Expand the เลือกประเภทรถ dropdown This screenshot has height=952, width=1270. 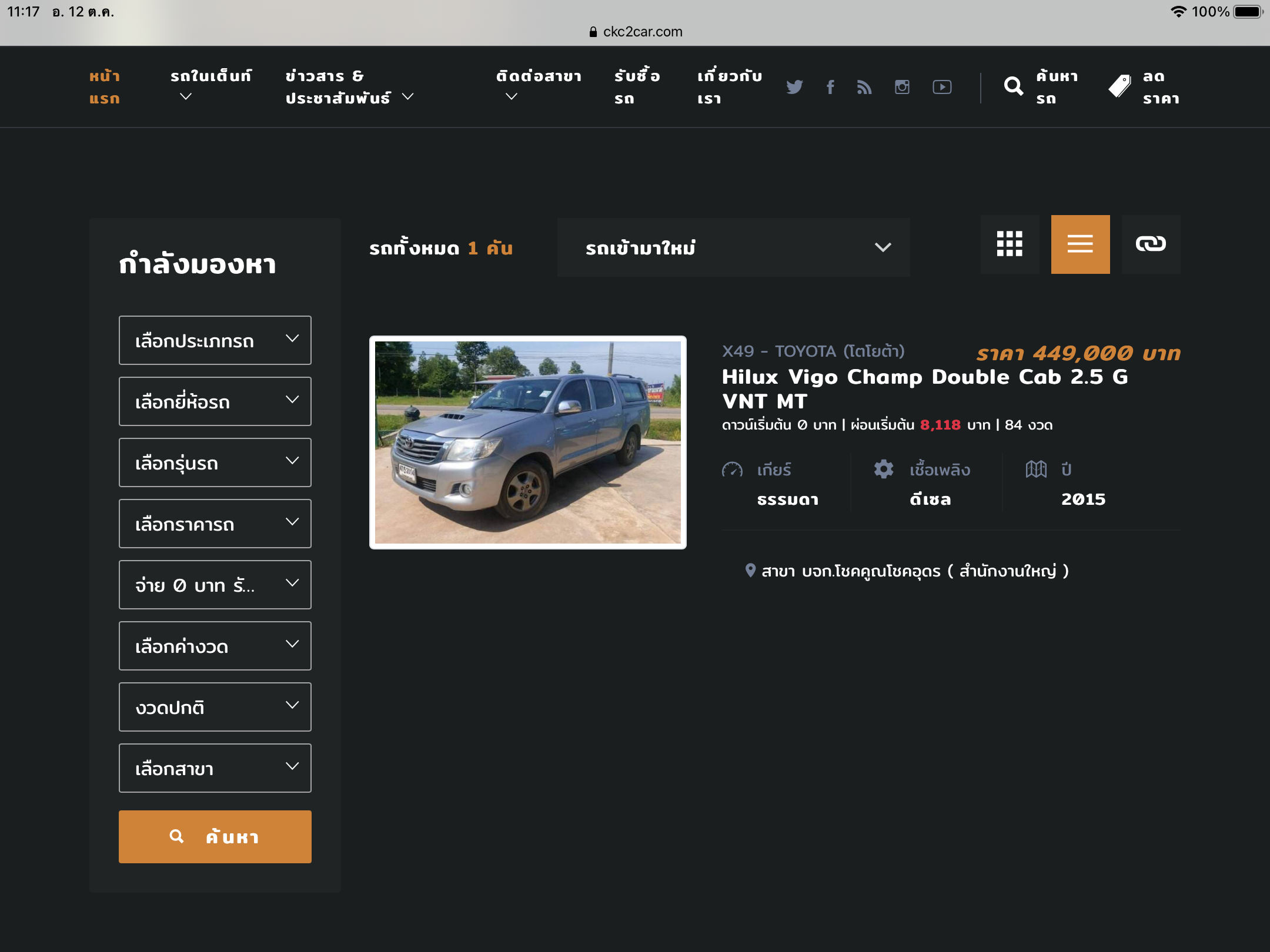215,340
